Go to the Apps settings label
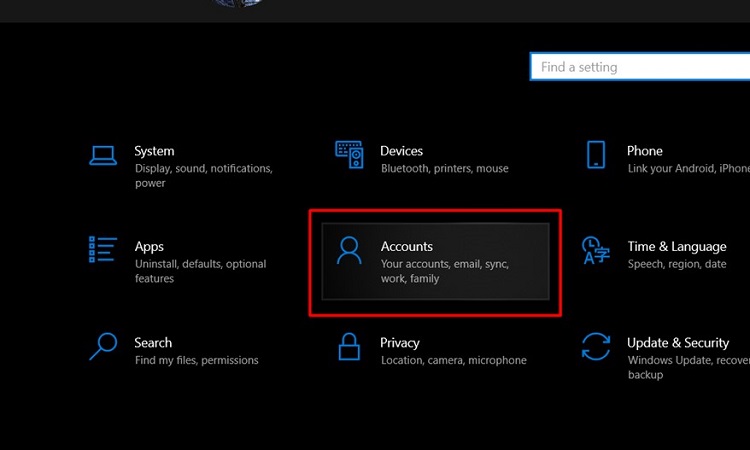The image size is (750, 450). tap(149, 247)
